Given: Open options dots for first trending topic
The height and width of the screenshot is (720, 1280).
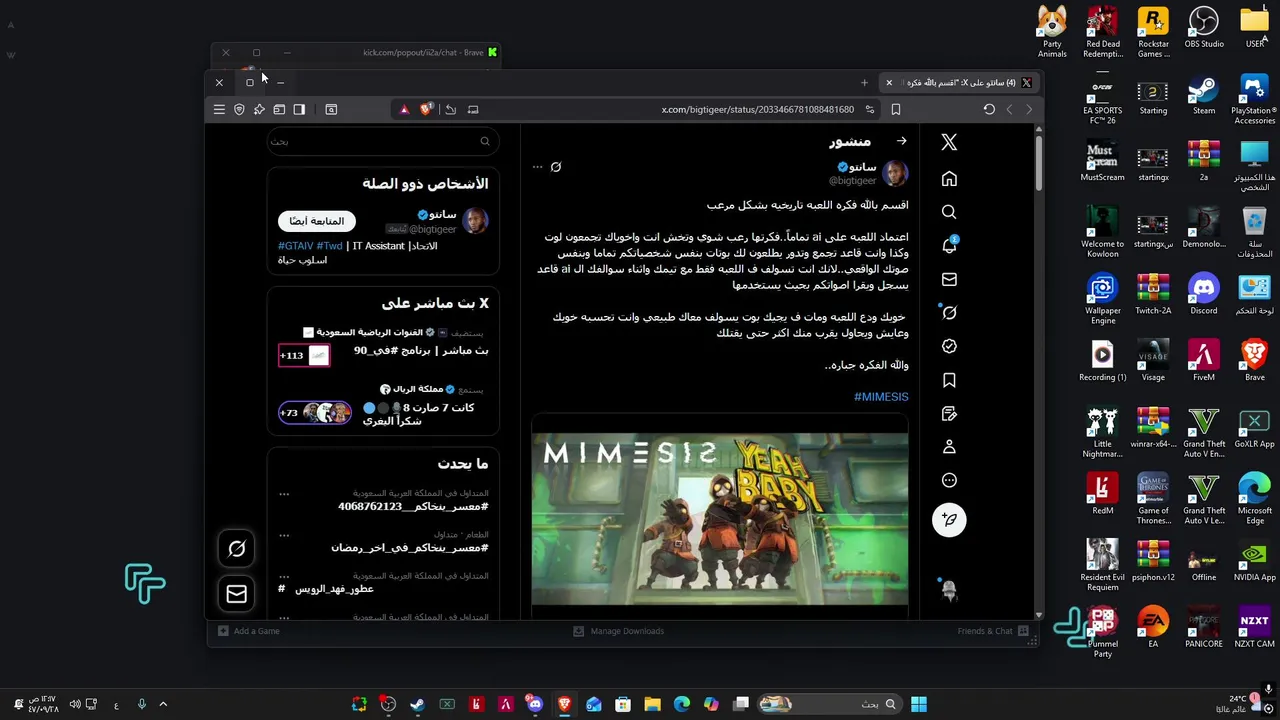Looking at the screenshot, I should [284, 494].
